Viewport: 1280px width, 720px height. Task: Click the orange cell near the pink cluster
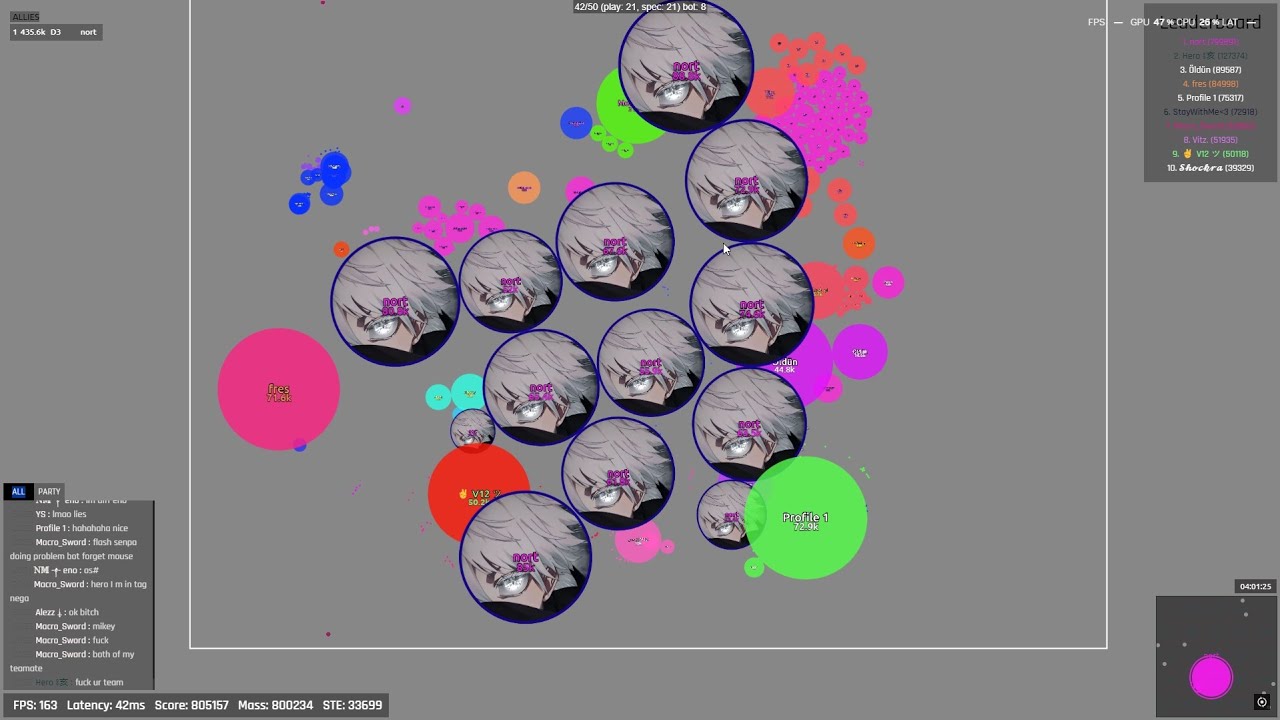click(x=524, y=188)
